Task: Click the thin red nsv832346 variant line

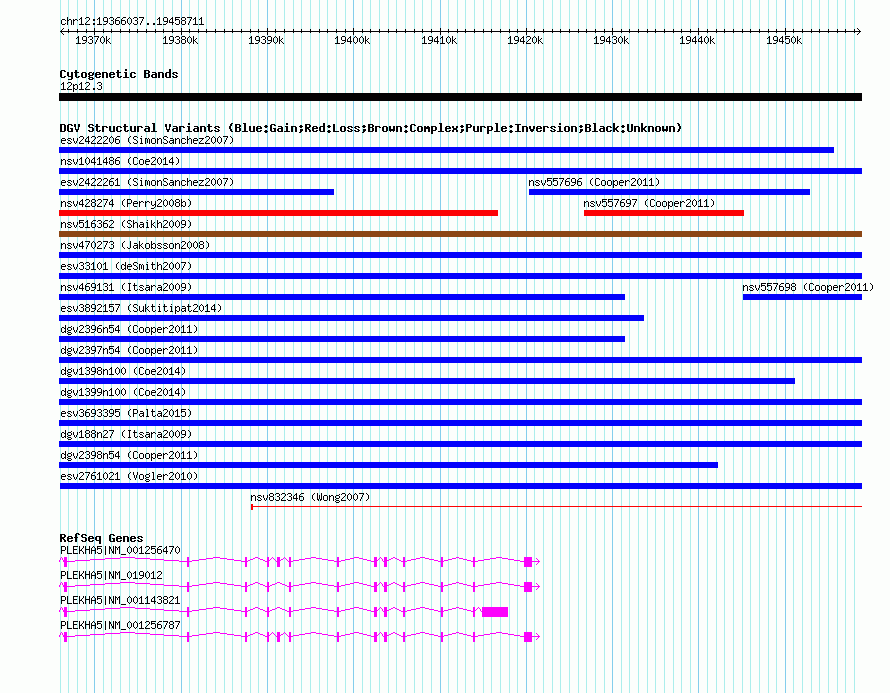Action: pyautogui.click(x=556, y=506)
